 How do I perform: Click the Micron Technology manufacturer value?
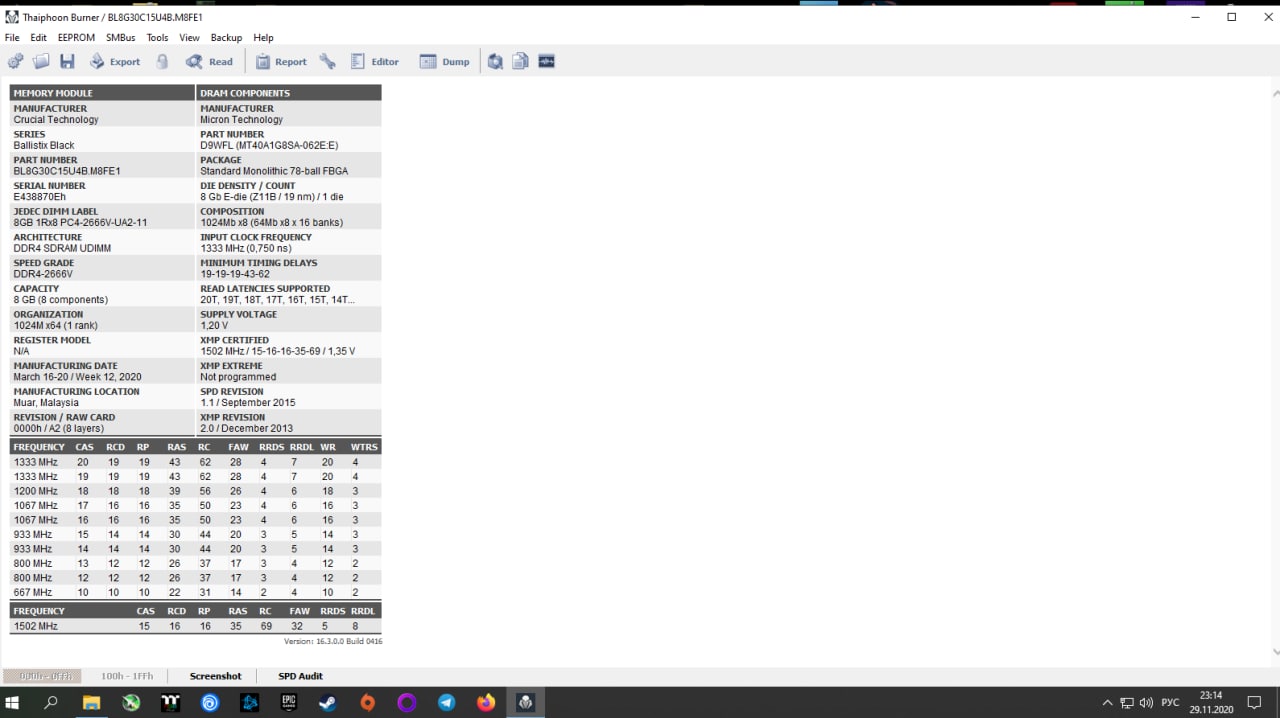[241, 120]
